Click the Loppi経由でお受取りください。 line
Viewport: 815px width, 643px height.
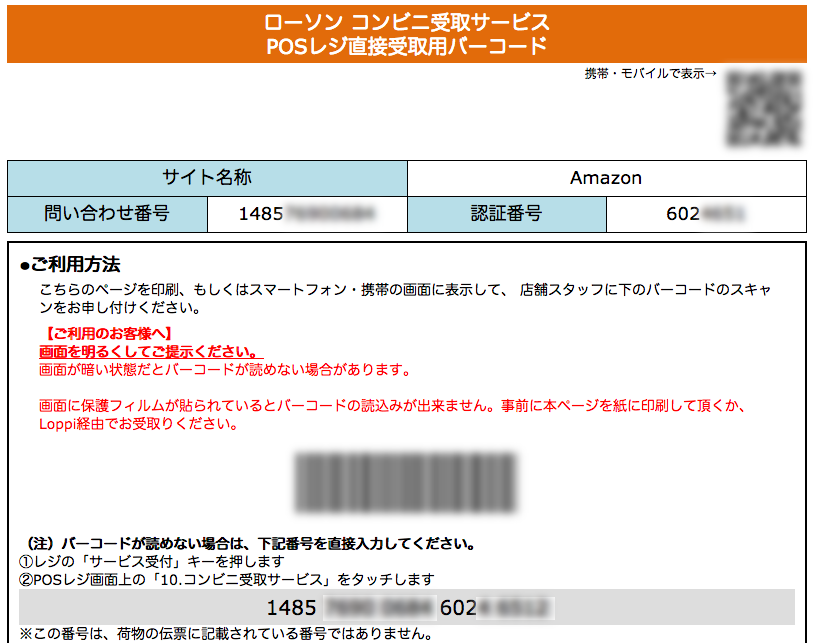tap(138, 424)
